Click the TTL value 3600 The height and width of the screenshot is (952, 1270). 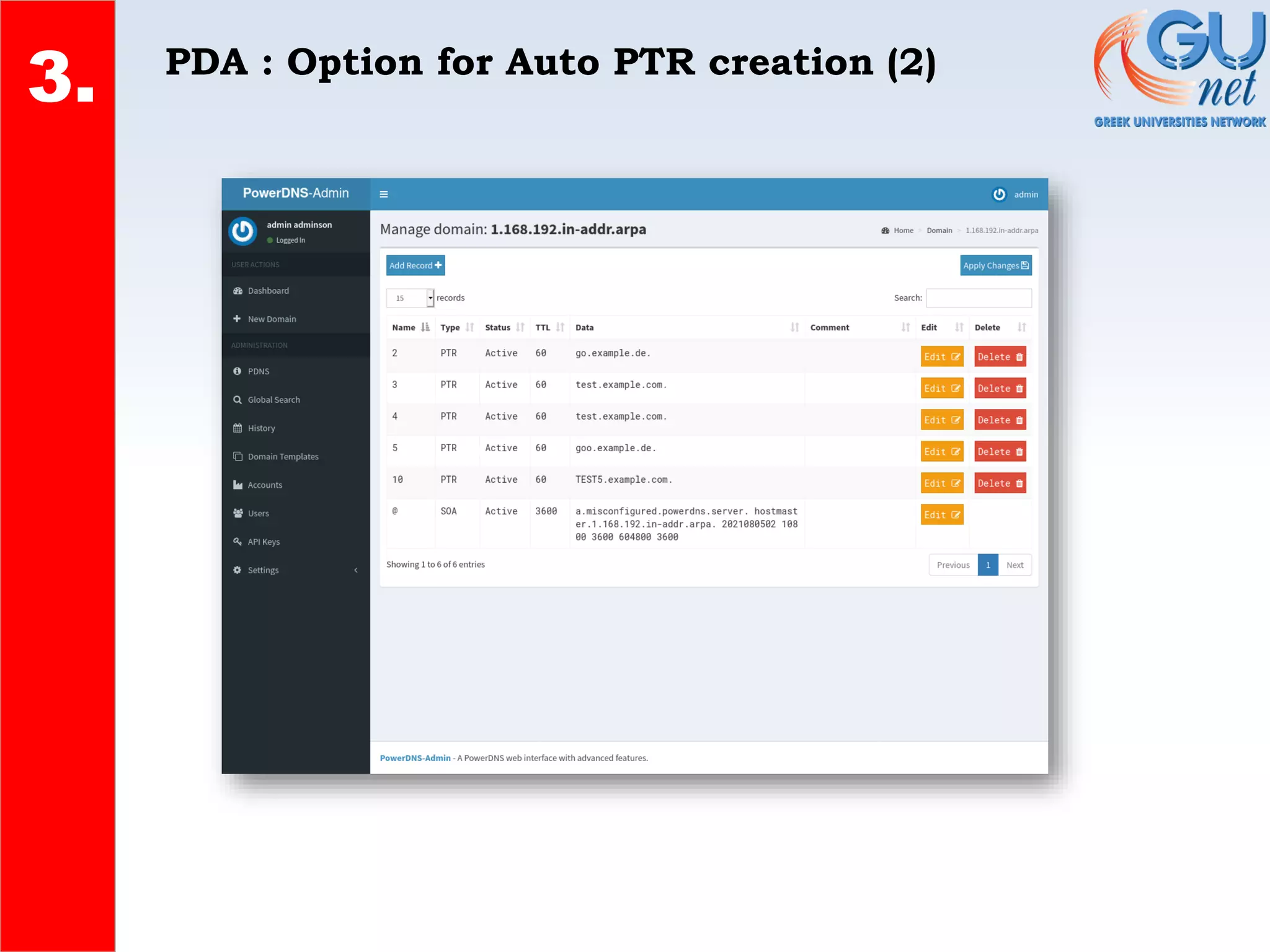tap(546, 511)
